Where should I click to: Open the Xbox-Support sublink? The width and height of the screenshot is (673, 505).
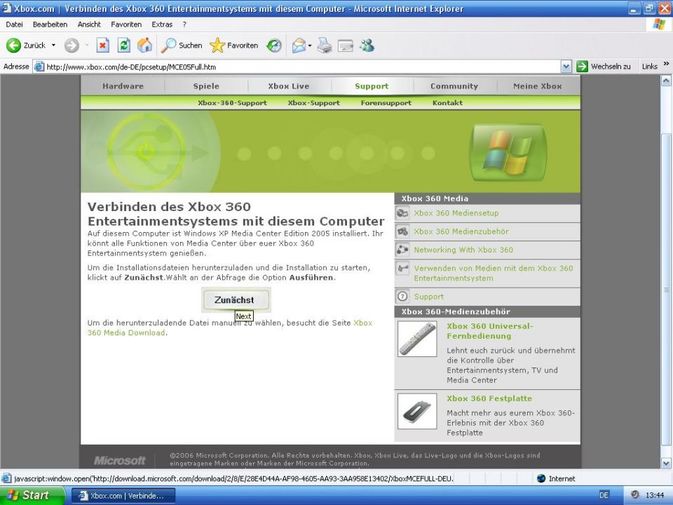[314, 103]
